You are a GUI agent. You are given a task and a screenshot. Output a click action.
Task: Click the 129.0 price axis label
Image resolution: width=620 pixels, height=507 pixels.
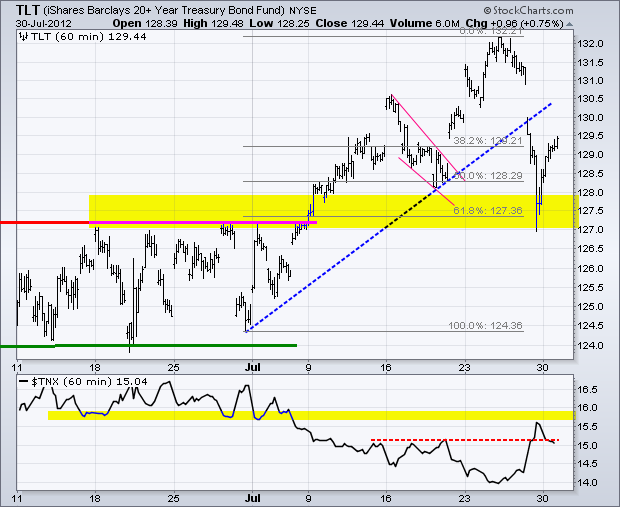[591, 155]
